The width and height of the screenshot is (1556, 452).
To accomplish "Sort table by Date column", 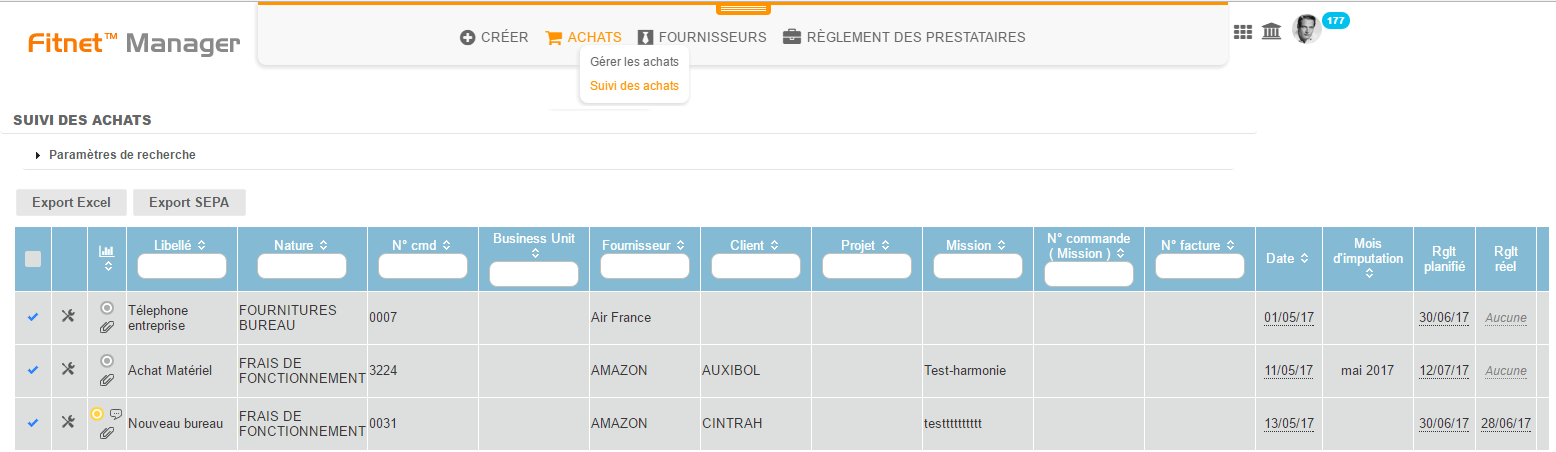I will pyautogui.click(x=1288, y=258).
